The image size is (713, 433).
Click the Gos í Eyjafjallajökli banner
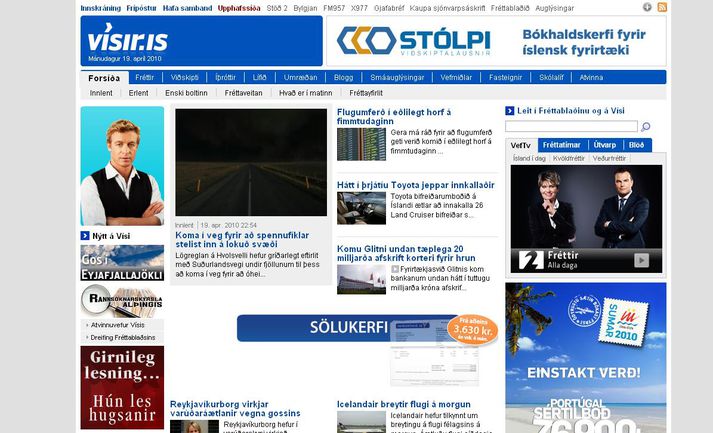[x=122, y=262]
